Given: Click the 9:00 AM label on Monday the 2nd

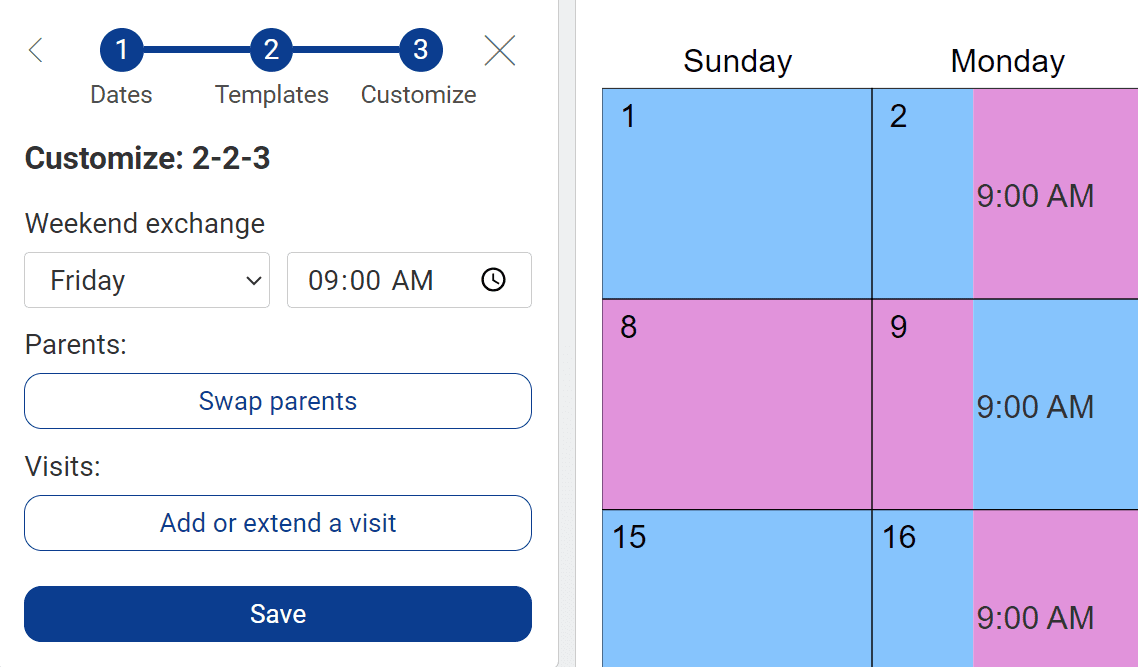Looking at the screenshot, I should pos(1035,196).
